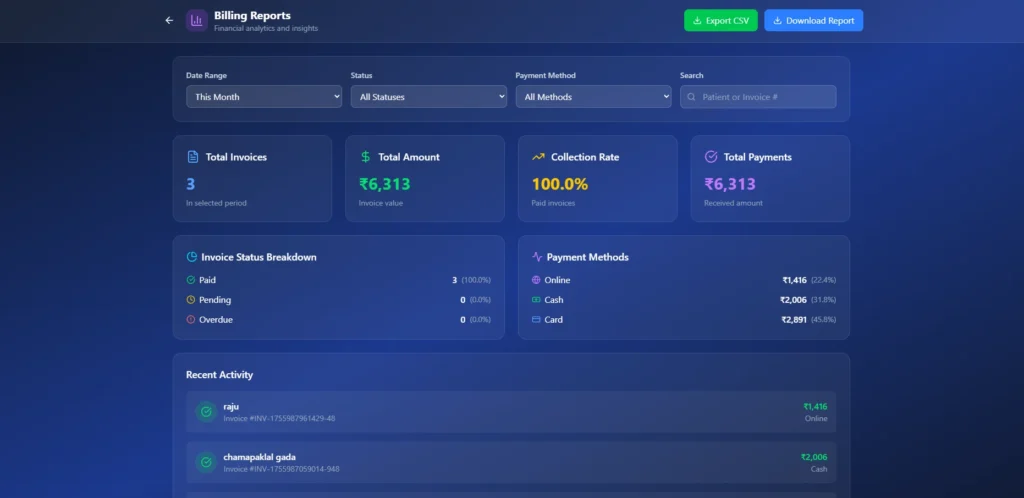Click the Total Payments ₹6,313 value
The width and height of the screenshot is (1024, 498).
point(730,184)
